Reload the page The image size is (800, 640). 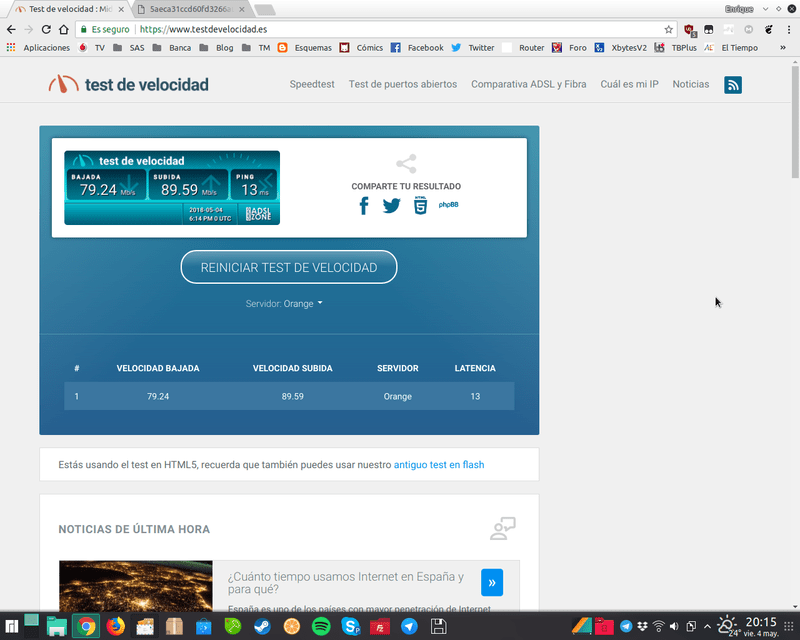coord(46,29)
